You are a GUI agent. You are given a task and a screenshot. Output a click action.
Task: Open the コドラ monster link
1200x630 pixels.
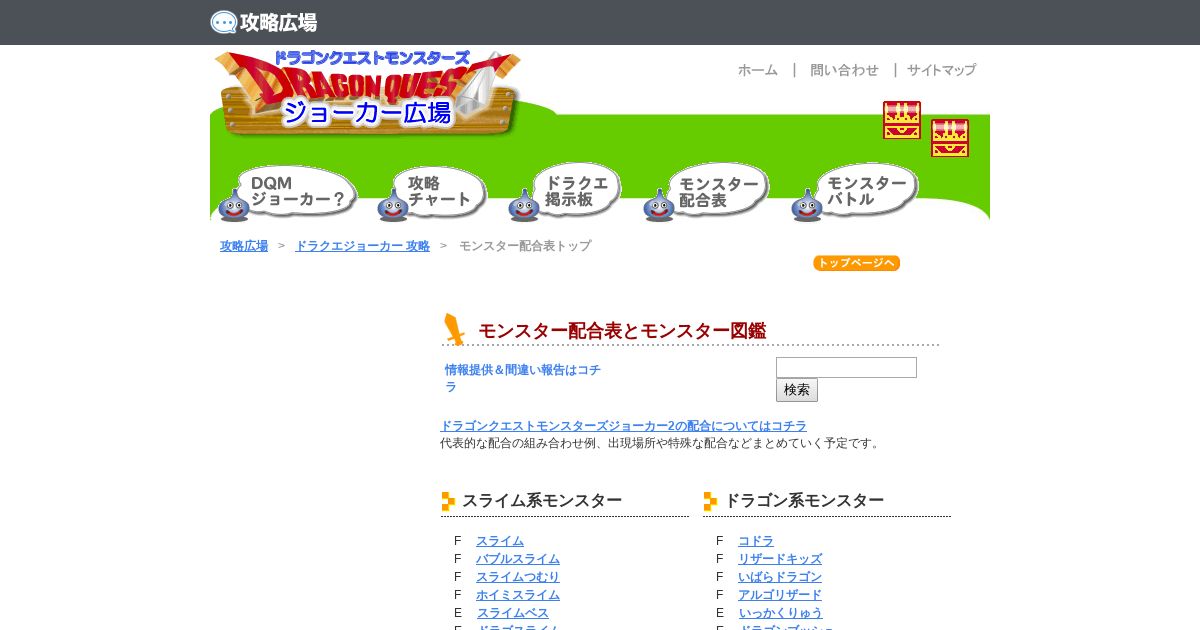756,541
